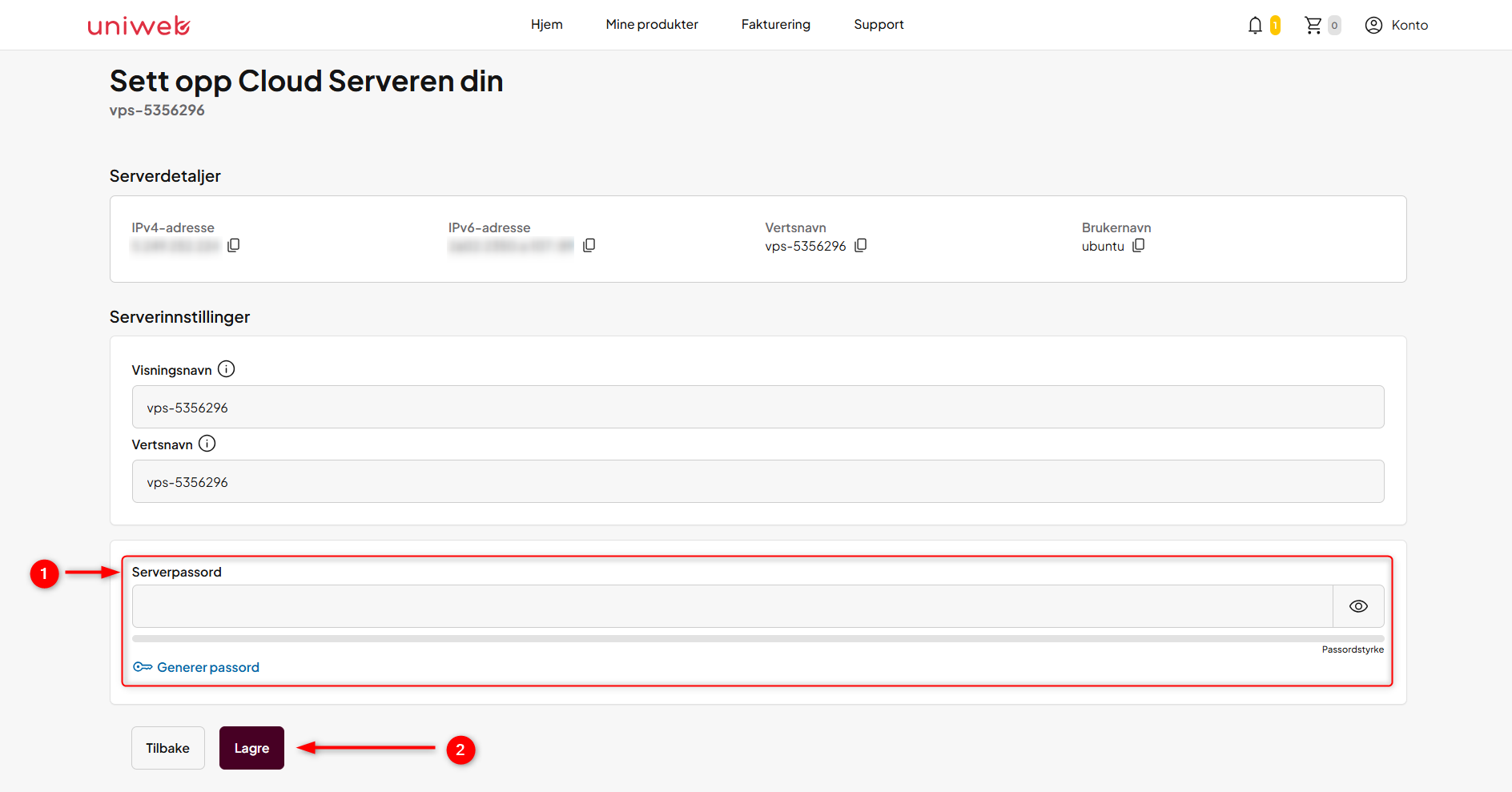Open the notifications bell icon
Image resolution: width=1512 pixels, height=792 pixels.
1255,26
